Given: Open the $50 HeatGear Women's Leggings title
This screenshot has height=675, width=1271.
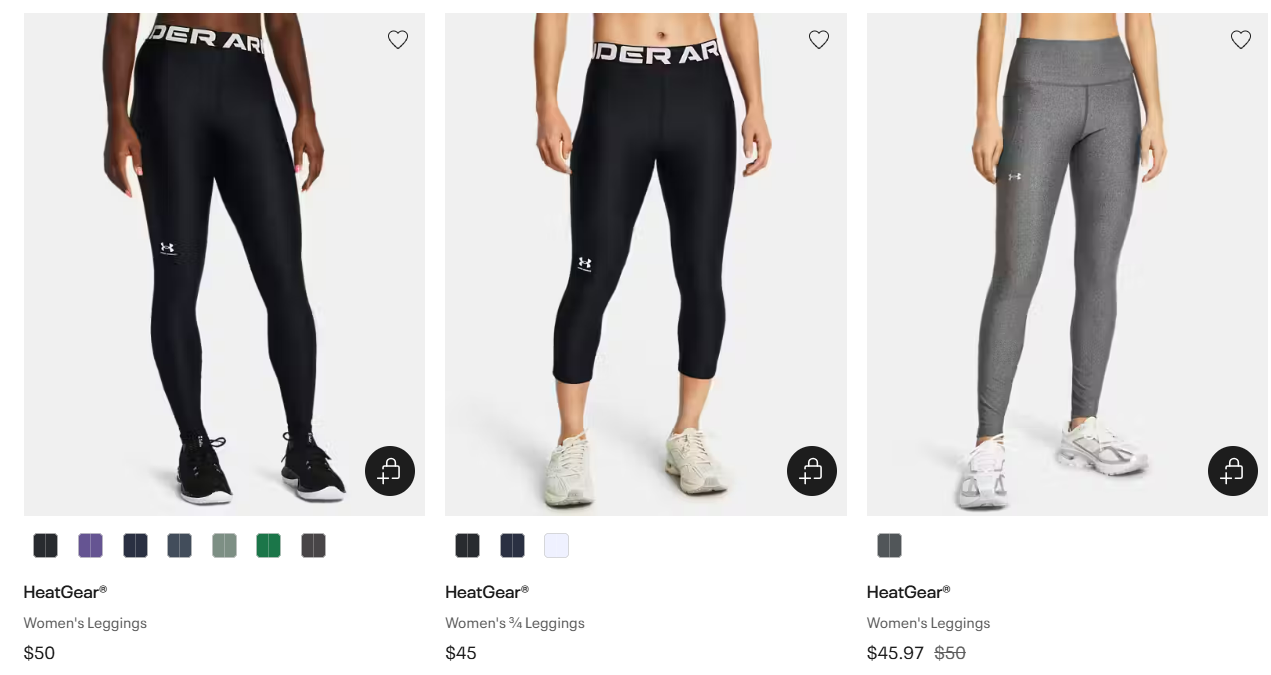Looking at the screenshot, I should (65, 592).
